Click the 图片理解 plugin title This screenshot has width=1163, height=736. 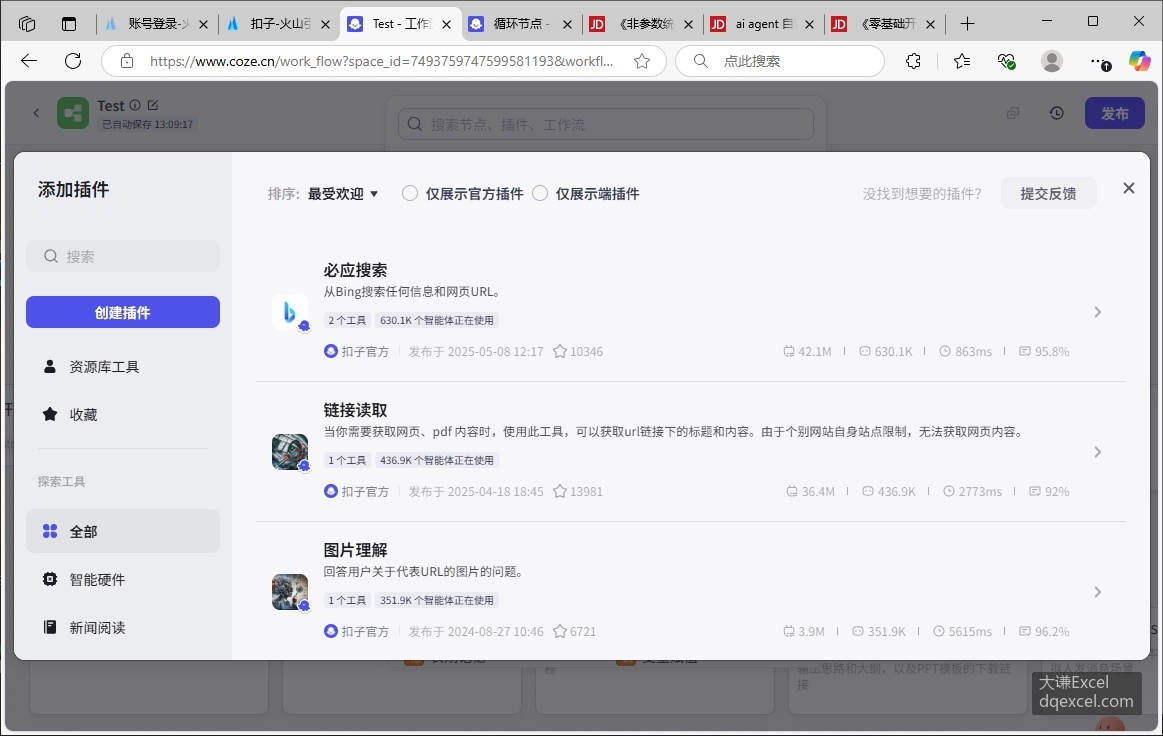(355, 551)
